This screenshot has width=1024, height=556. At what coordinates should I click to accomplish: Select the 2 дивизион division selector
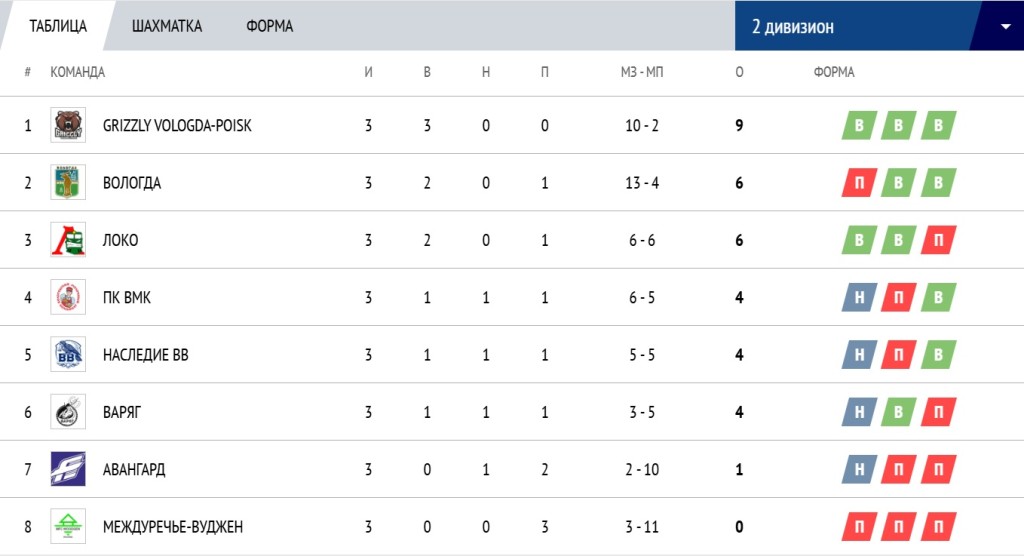pos(879,26)
